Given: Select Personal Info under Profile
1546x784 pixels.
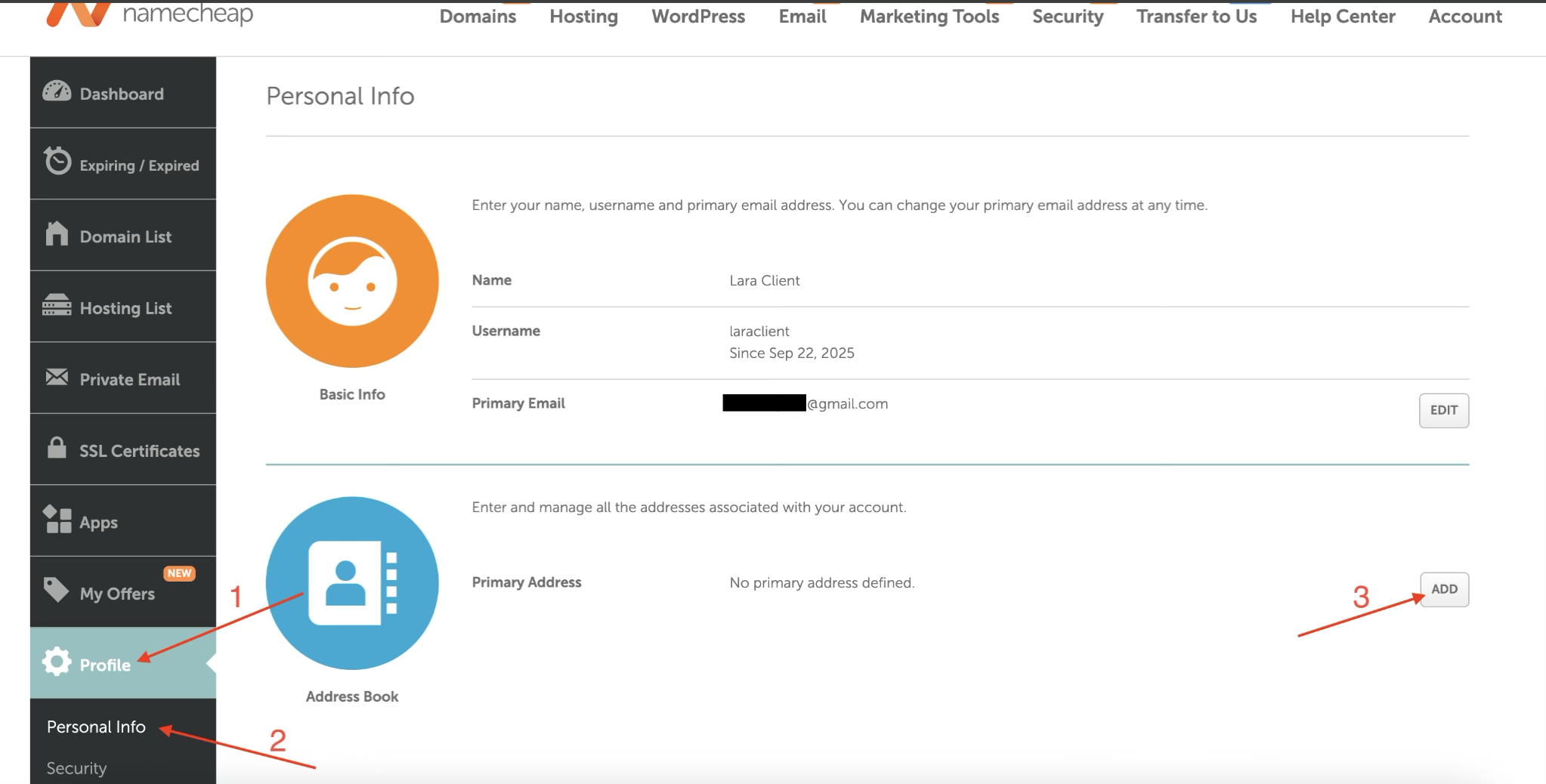Looking at the screenshot, I should pyautogui.click(x=96, y=727).
